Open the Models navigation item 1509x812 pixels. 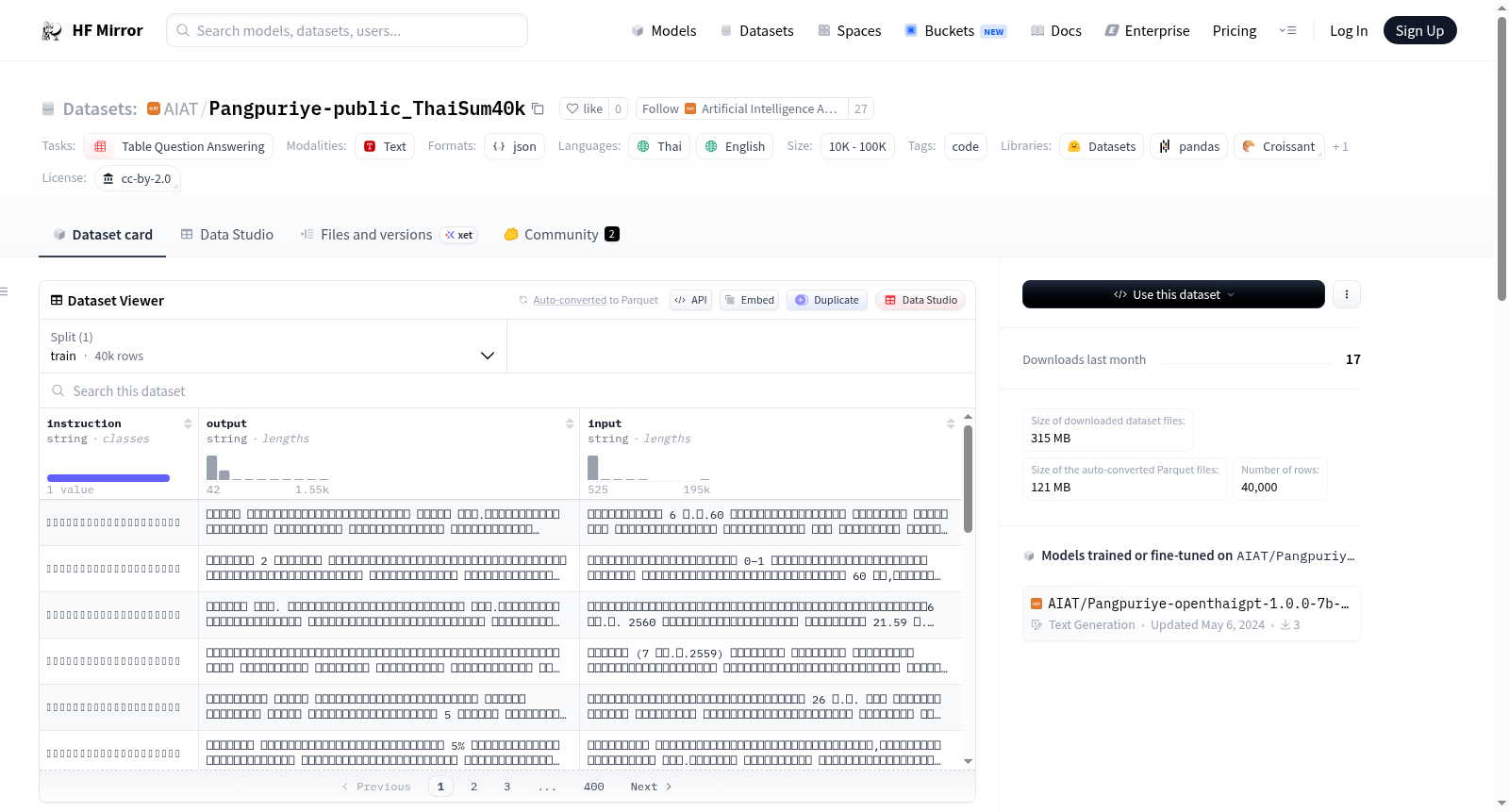(664, 31)
